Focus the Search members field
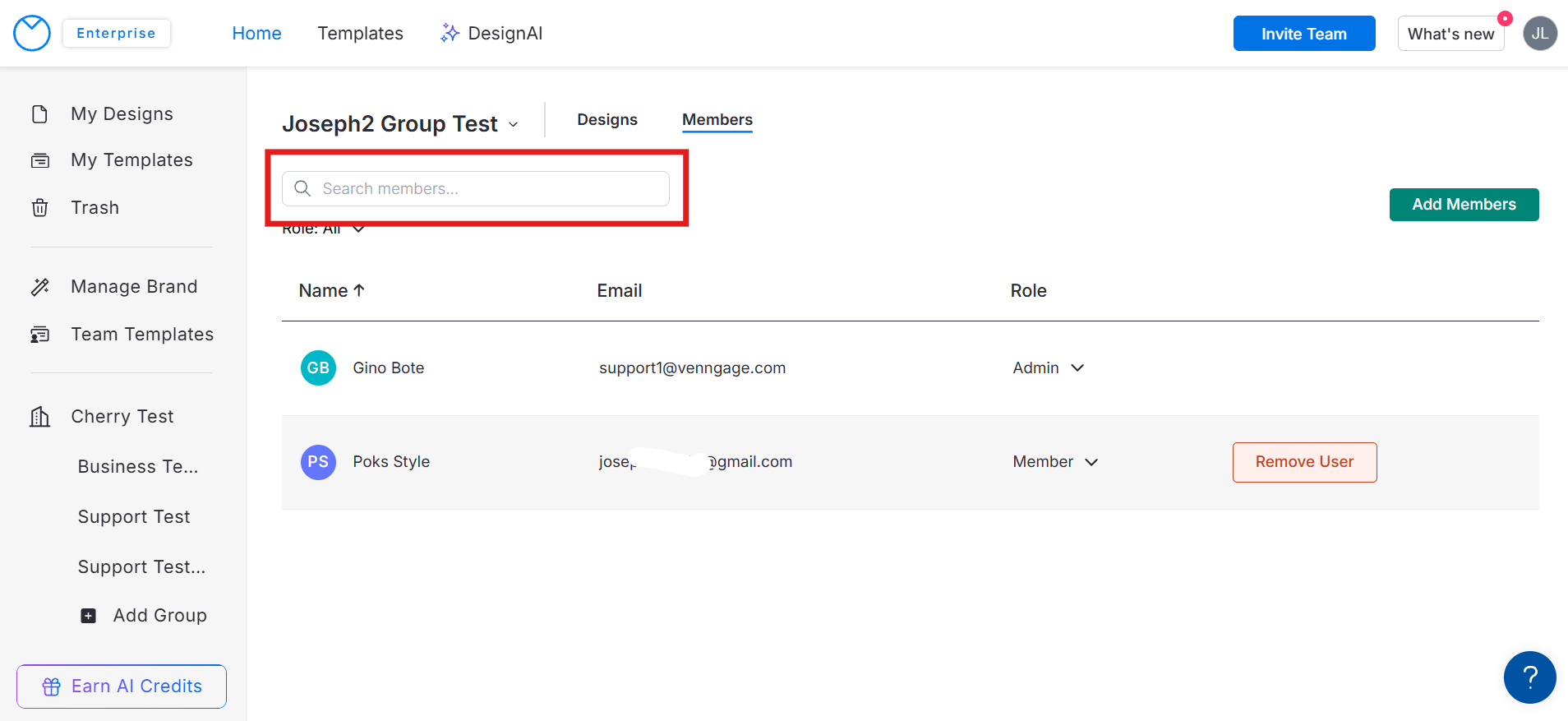1568x721 pixels. (476, 188)
